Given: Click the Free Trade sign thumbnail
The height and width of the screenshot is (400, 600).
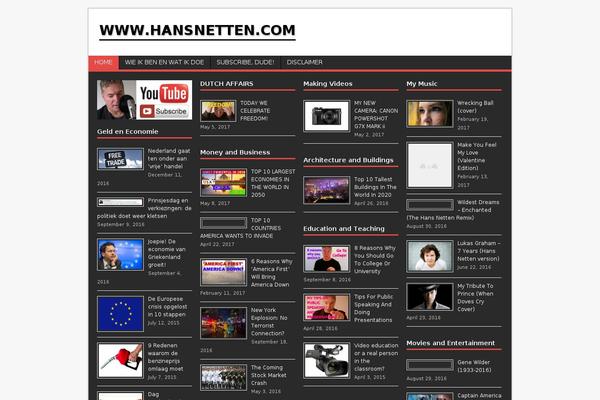Looking at the screenshot, I should pyautogui.click(x=120, y=159).
